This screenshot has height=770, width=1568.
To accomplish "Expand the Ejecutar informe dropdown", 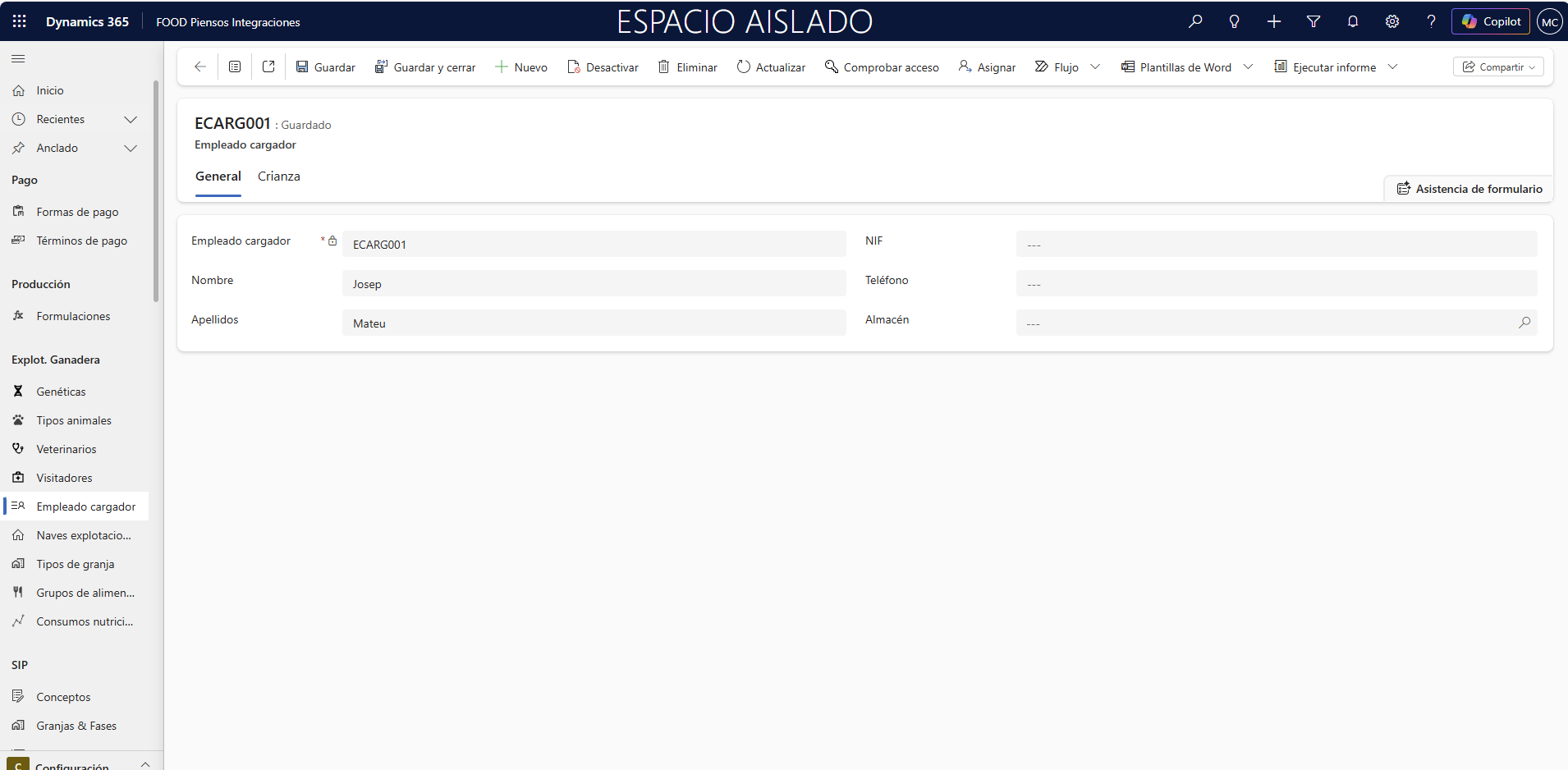I will tap(1393, 66).
